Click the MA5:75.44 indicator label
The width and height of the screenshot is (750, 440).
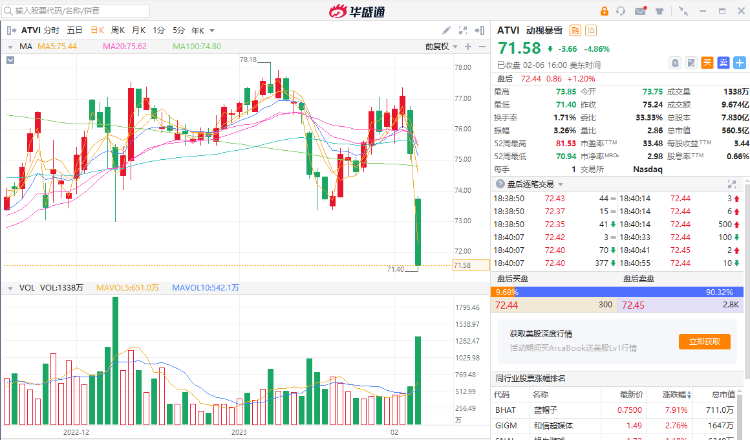tap(57, 46)
